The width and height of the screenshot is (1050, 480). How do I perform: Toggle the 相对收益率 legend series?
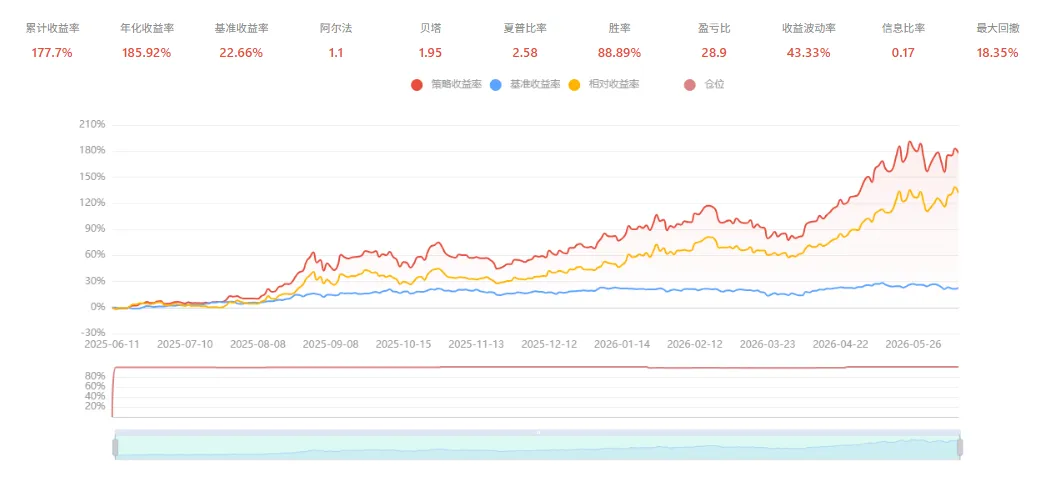604,84
